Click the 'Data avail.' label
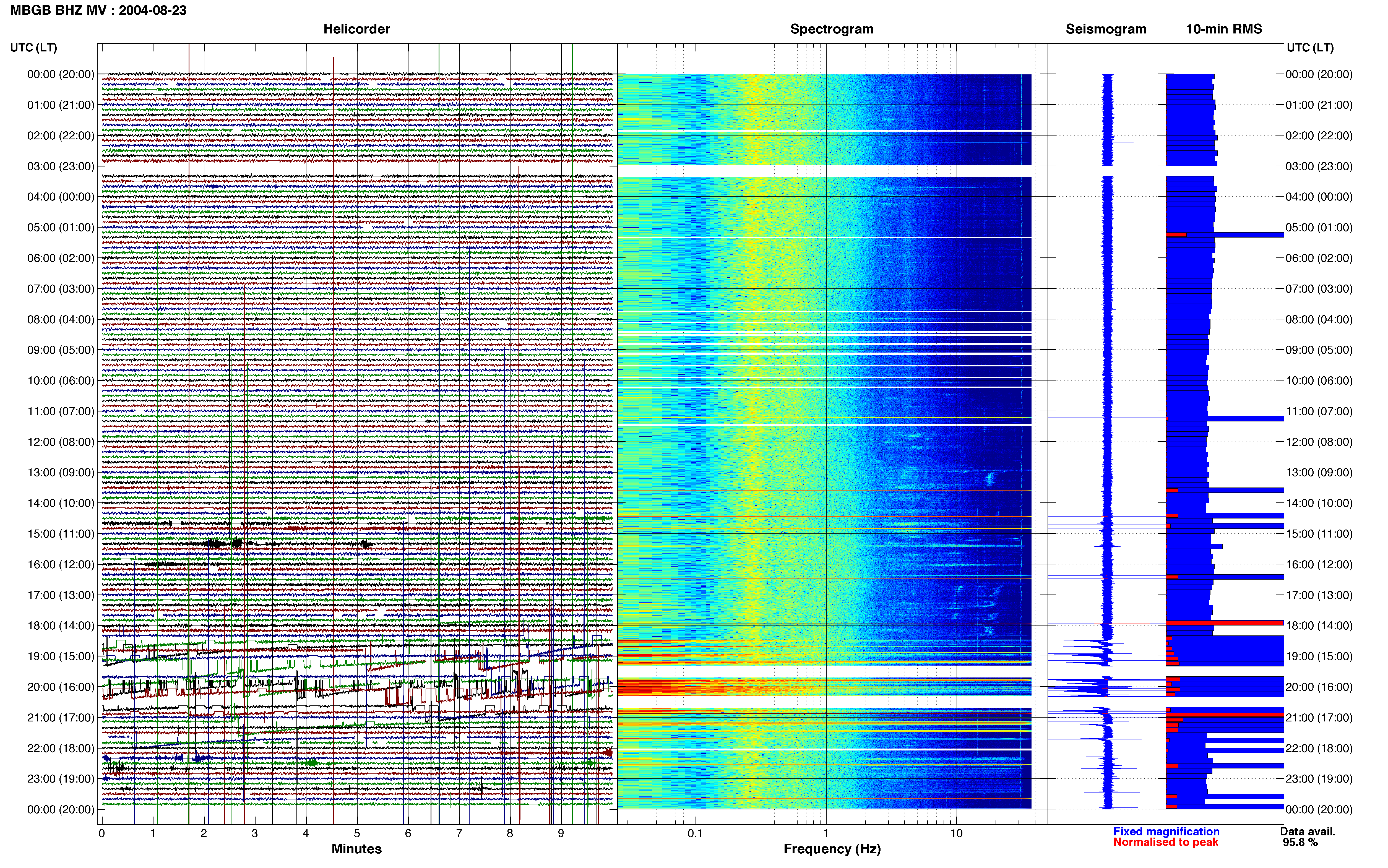Image resolution: width=1388 pixels, height=868 pixels. pyautogui.click(x=1308, y=832)
